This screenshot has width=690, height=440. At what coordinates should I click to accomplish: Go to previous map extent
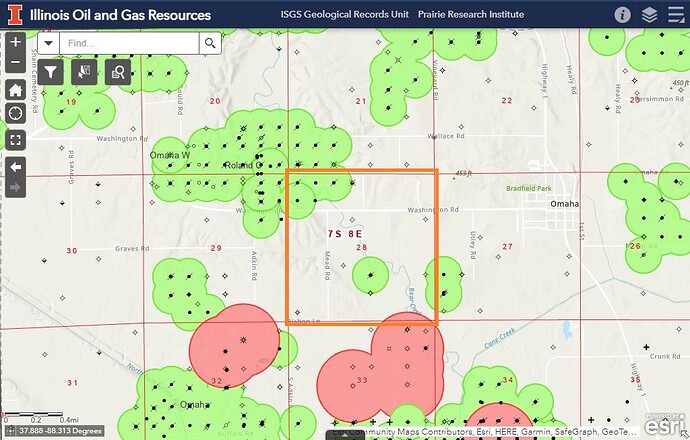tap(15, 167)
